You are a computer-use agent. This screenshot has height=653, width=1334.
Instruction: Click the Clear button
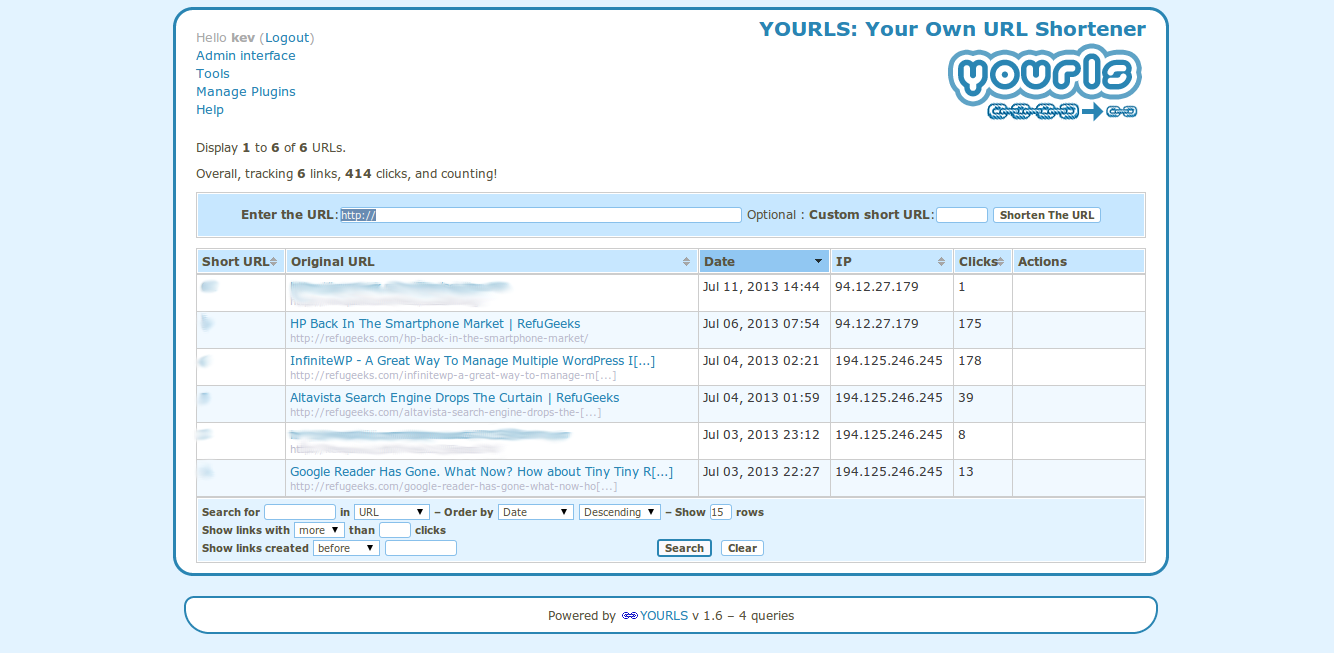(742, 548)
